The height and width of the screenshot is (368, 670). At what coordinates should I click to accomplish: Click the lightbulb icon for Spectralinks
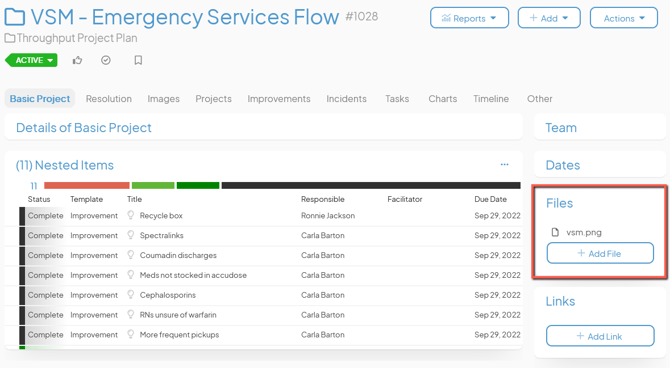[x=131, y=235]
